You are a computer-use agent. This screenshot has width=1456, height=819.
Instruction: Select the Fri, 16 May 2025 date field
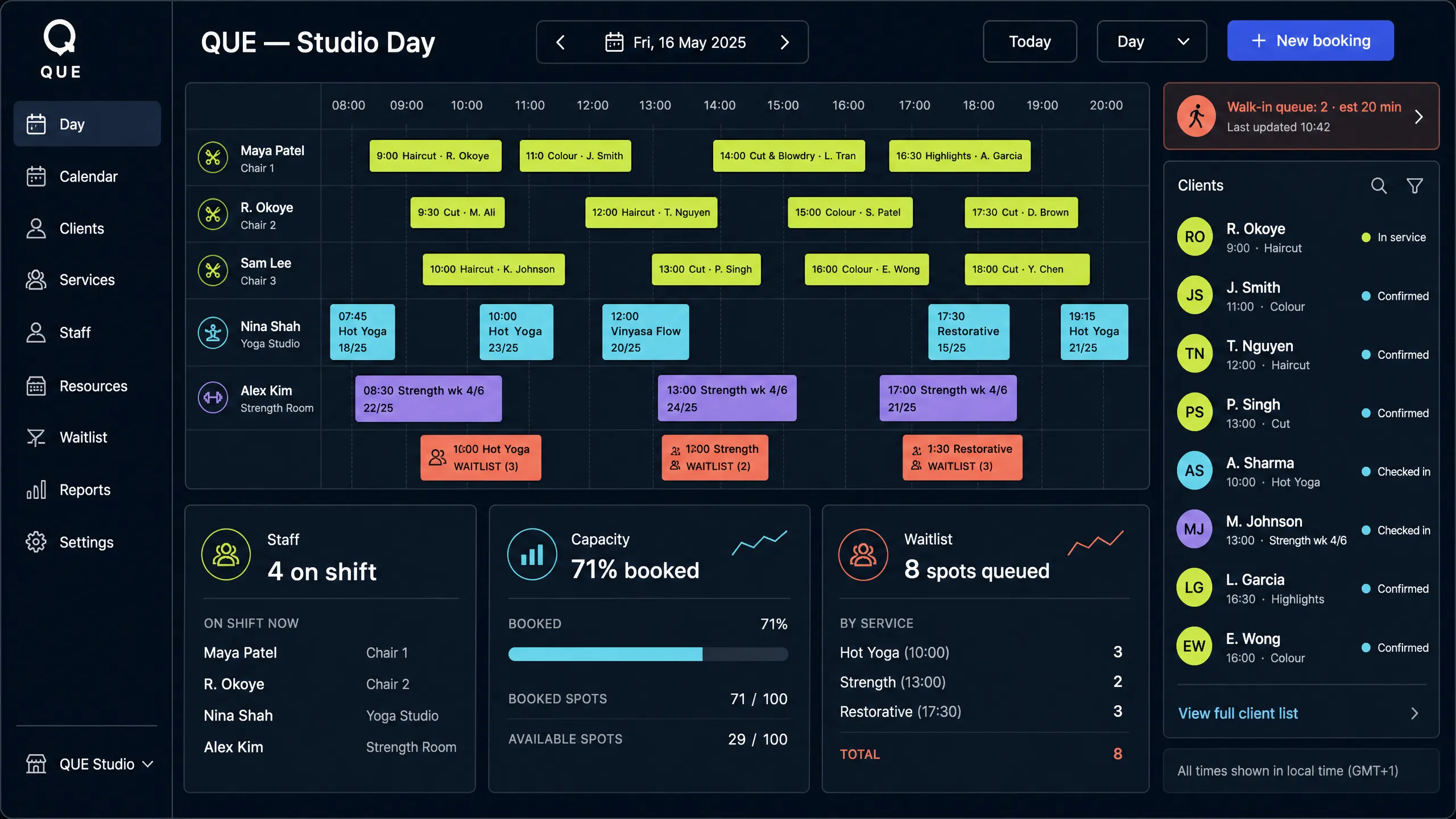point(672,42)
